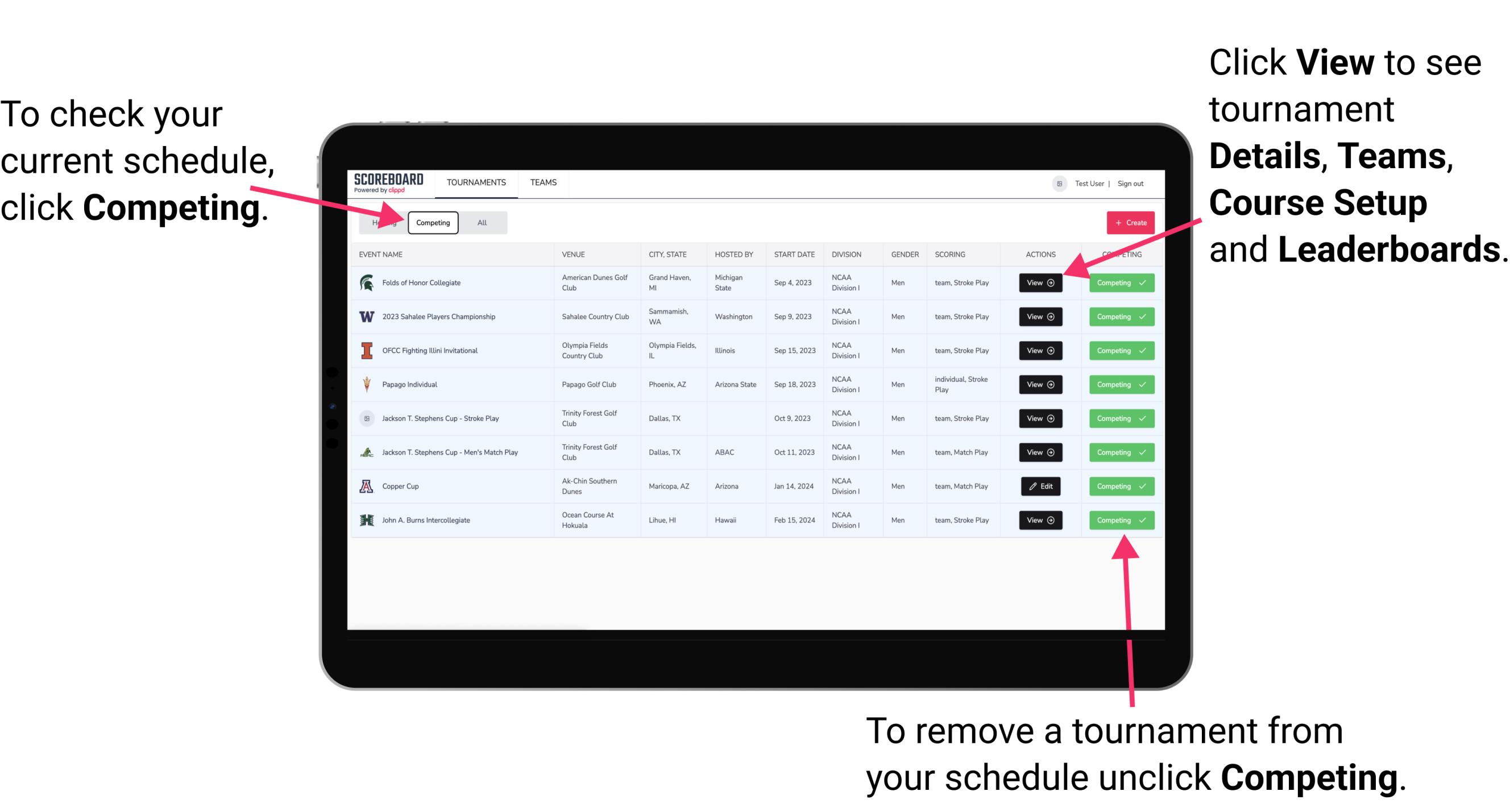Viewport: 1510px width, 812px height.
Task: Select the All filter tab
Action: pos(480,222)
